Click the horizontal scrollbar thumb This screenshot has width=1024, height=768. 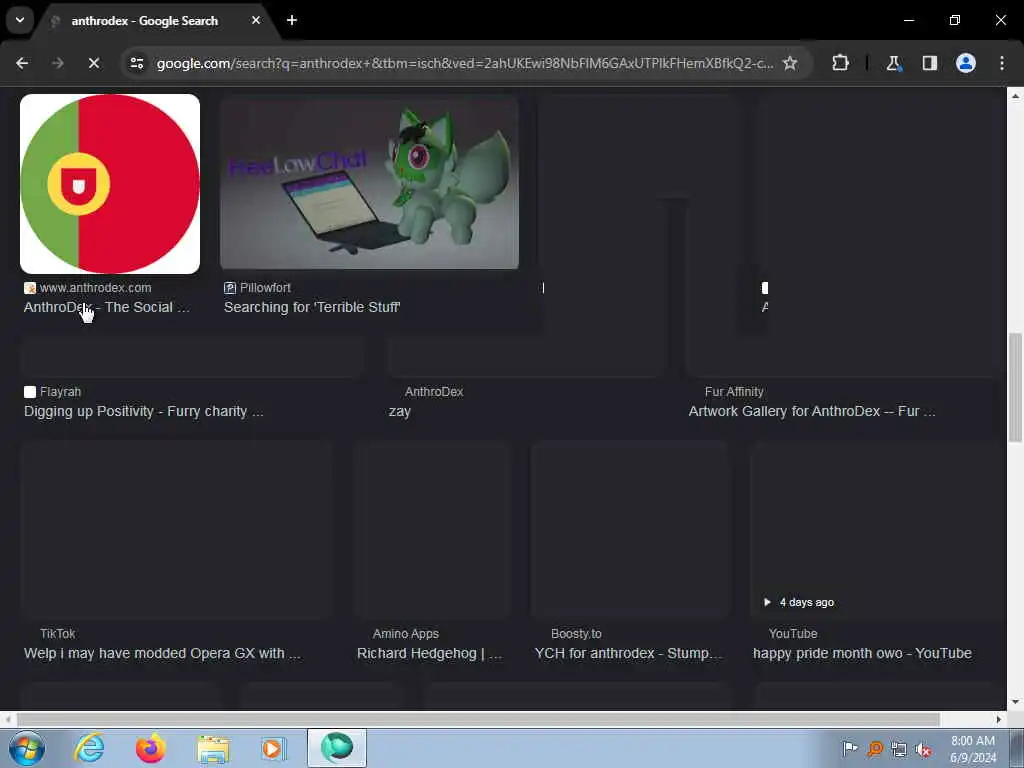pos(478,719)
